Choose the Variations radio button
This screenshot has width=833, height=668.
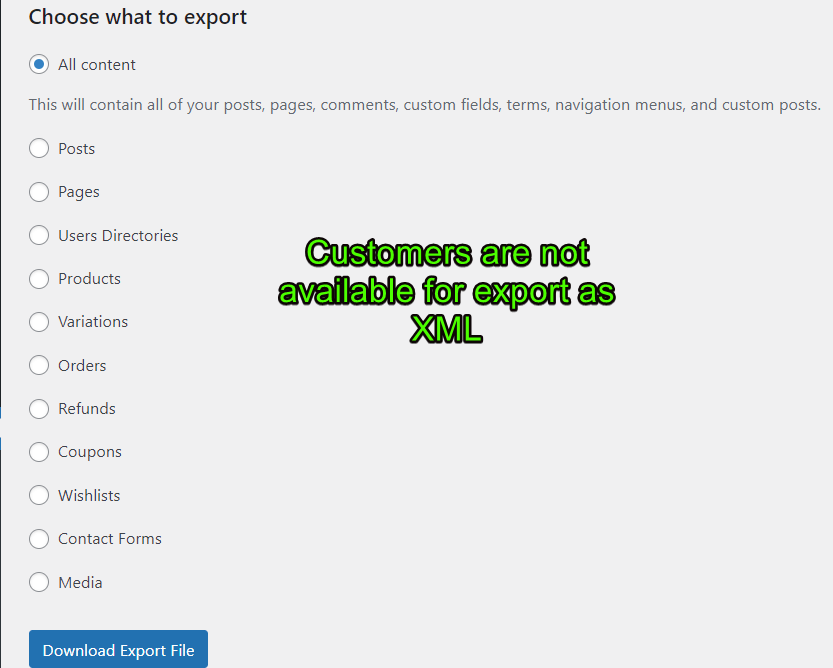pos(39,322)
